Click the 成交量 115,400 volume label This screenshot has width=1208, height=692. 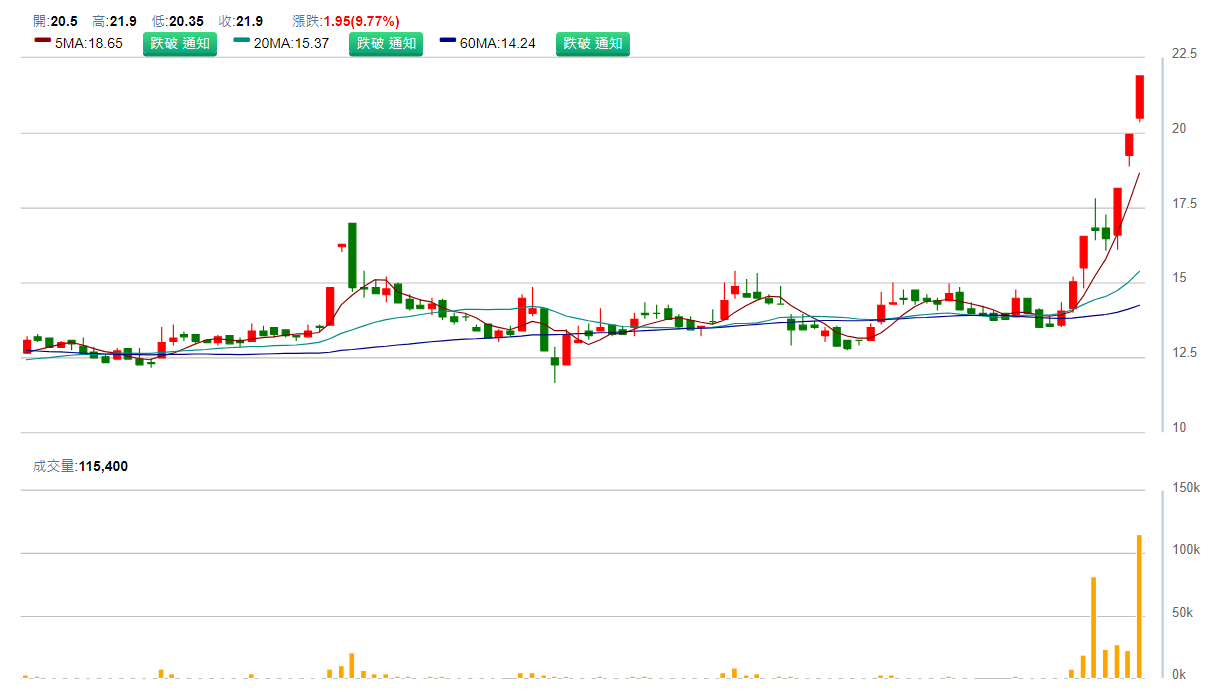click(x=81, y=466)
